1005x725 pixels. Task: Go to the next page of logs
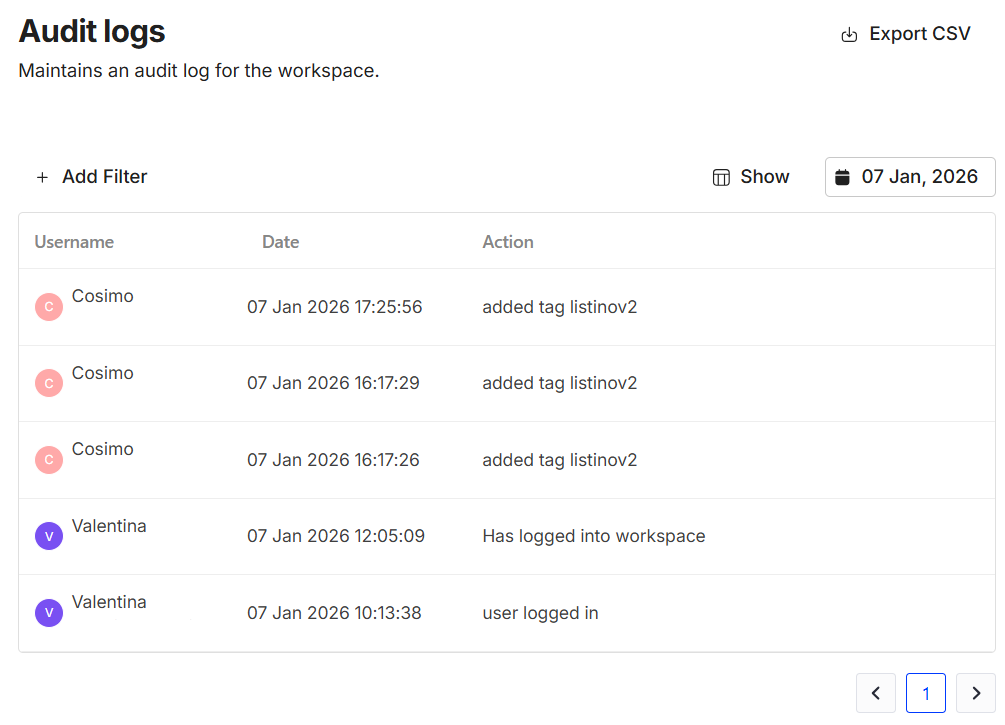(975, 693)
